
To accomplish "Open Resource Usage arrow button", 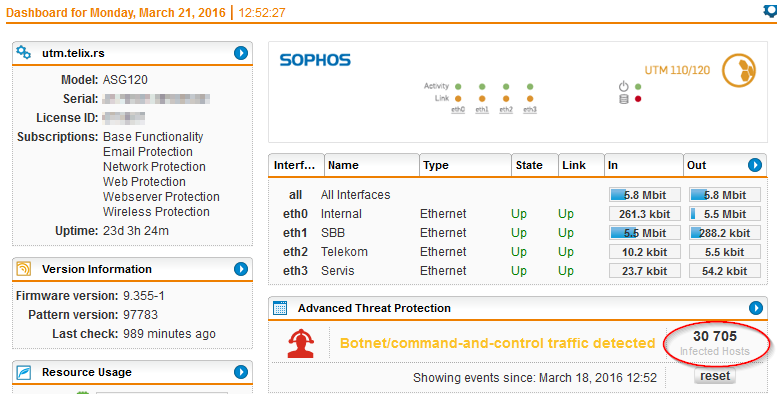I will click(241, 372).
